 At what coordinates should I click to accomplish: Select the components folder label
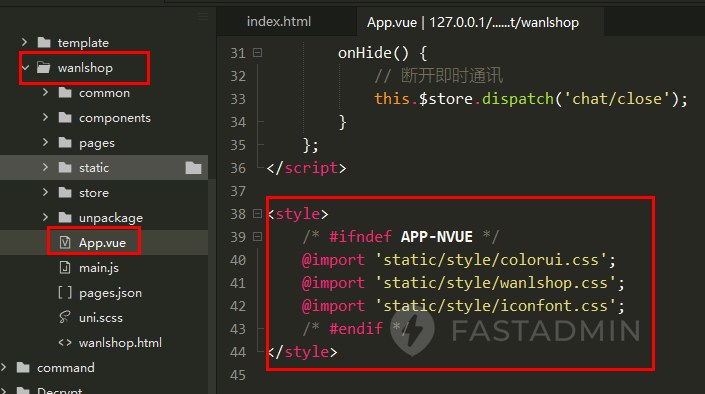point(115,118)
